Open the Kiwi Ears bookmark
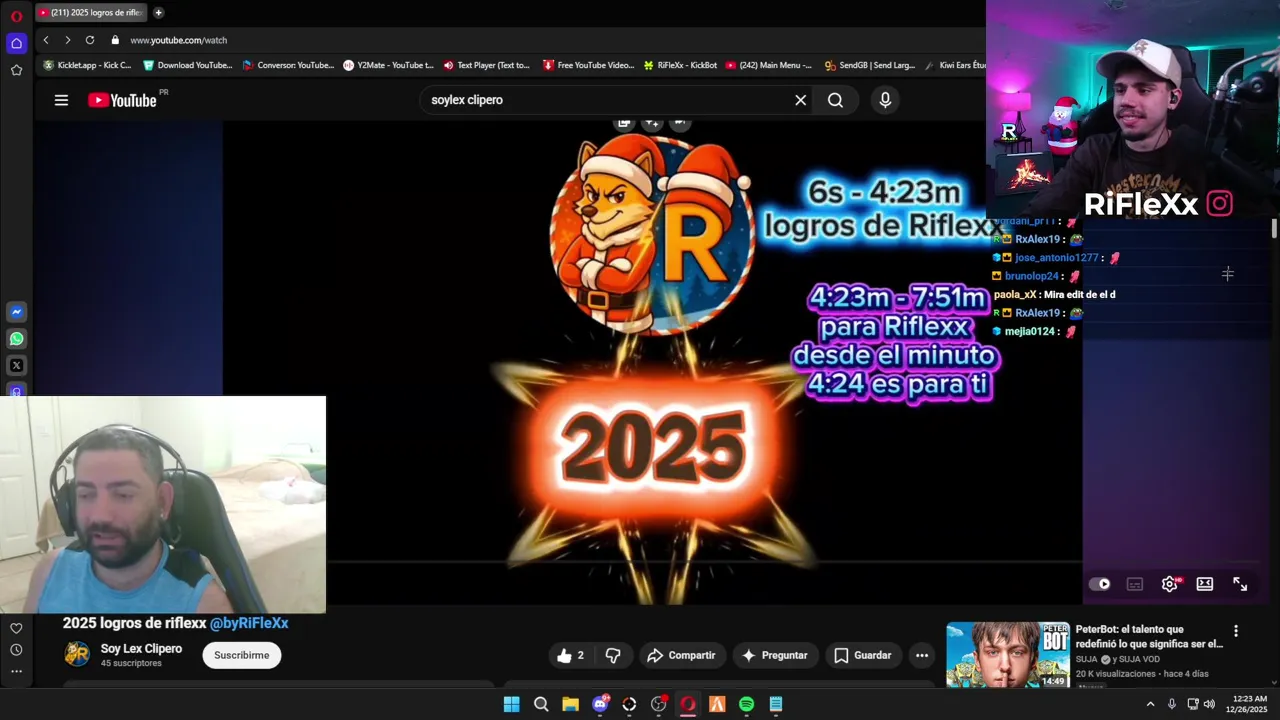The height and width of the screenshot is (720, 1280). (x=955, y=65)
